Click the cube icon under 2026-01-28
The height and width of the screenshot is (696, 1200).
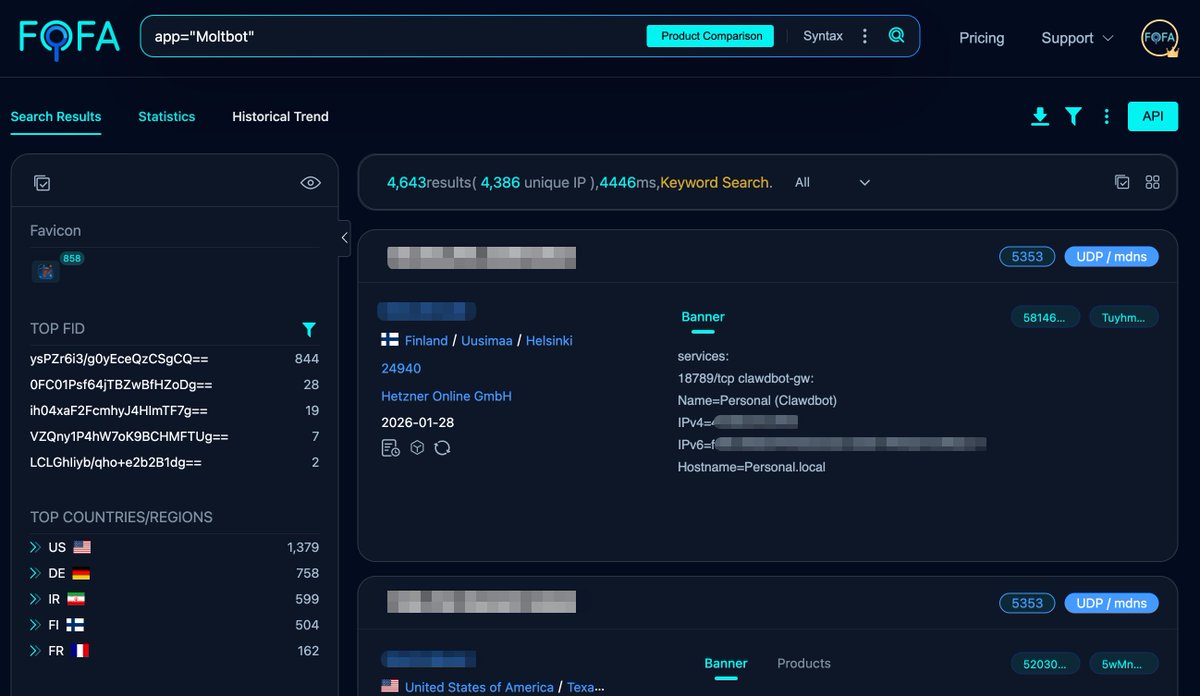coord(418,448)
